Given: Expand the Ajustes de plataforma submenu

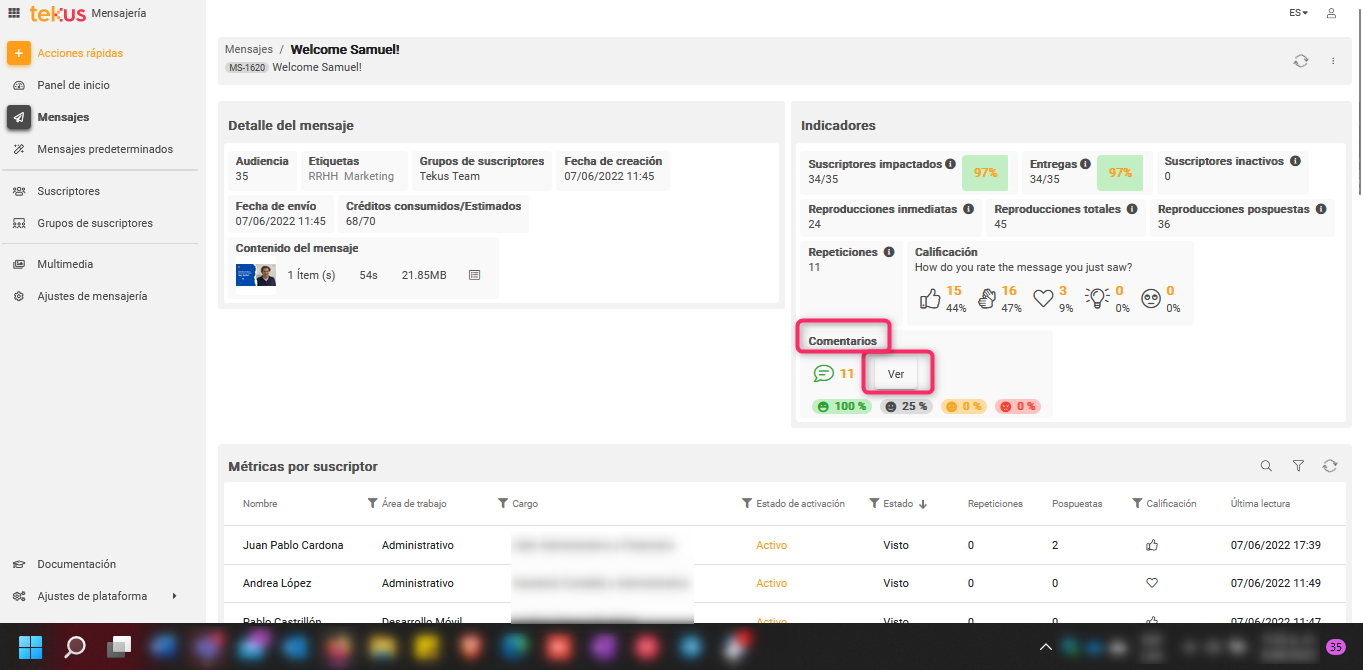Looking at the screenshot, I should (x=174, y=596).
